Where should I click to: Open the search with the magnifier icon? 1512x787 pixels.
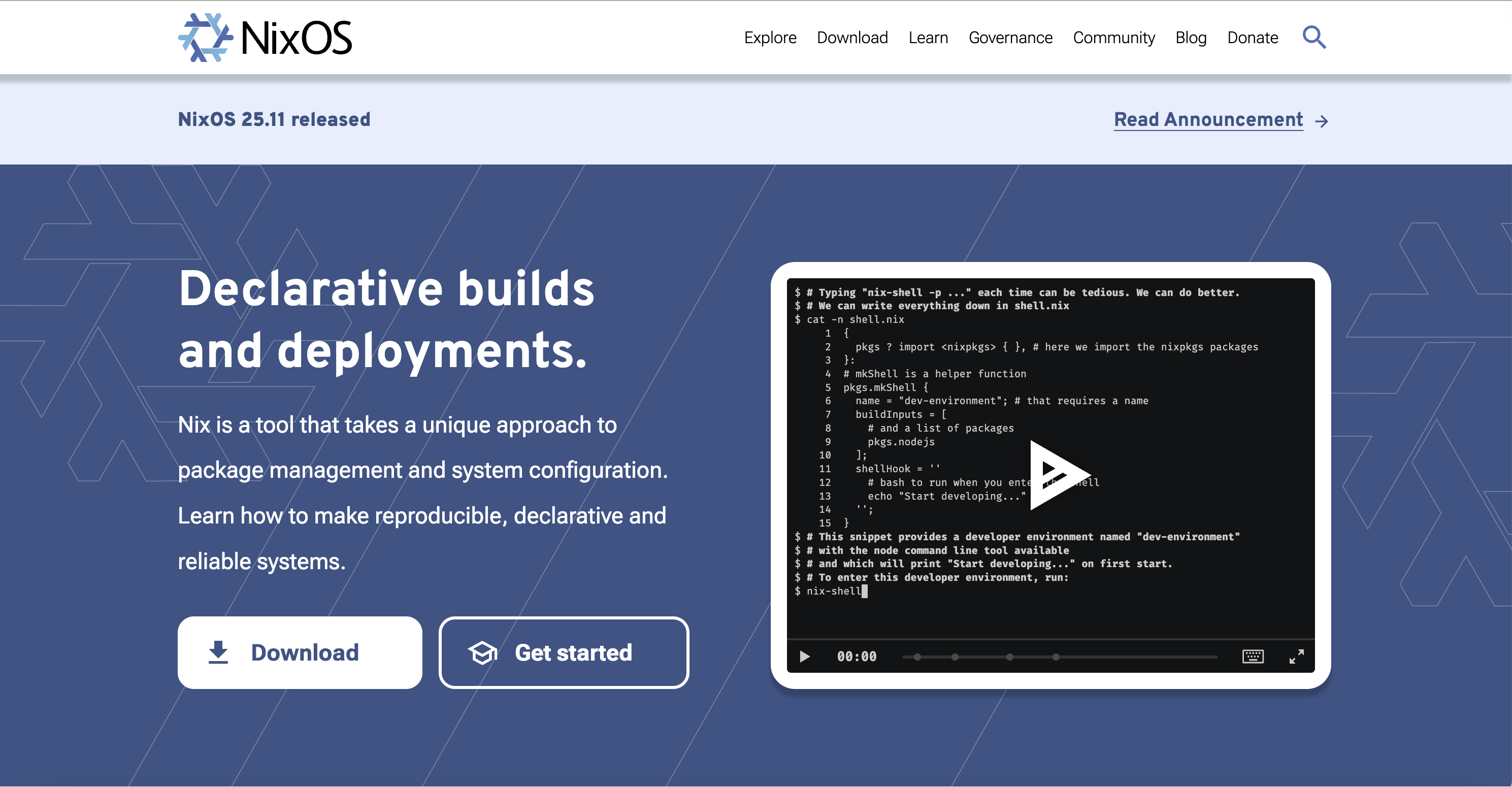coord(1314,38)
